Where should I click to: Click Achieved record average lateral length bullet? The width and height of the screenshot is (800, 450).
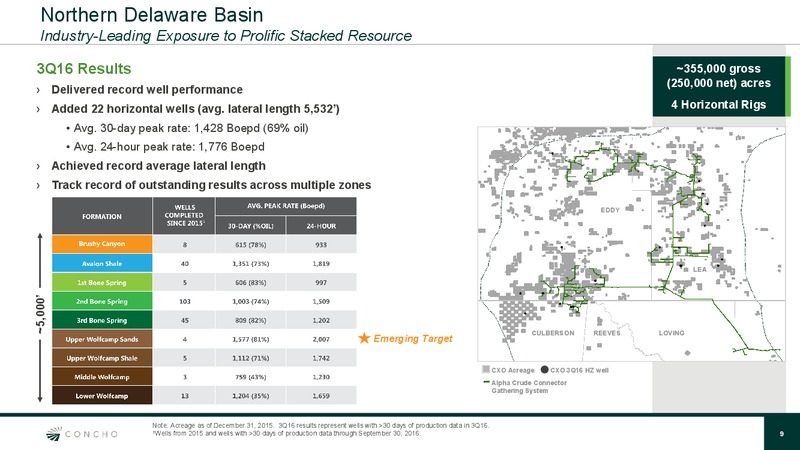point(158,166)
